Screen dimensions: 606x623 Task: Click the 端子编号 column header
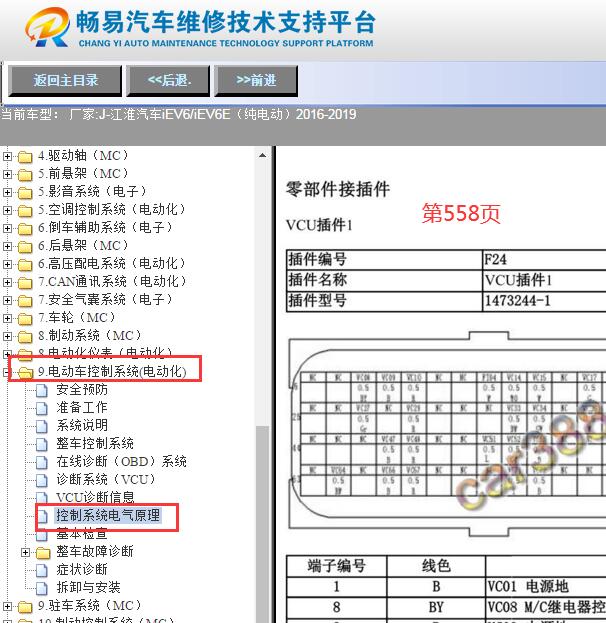pos(337,566)
